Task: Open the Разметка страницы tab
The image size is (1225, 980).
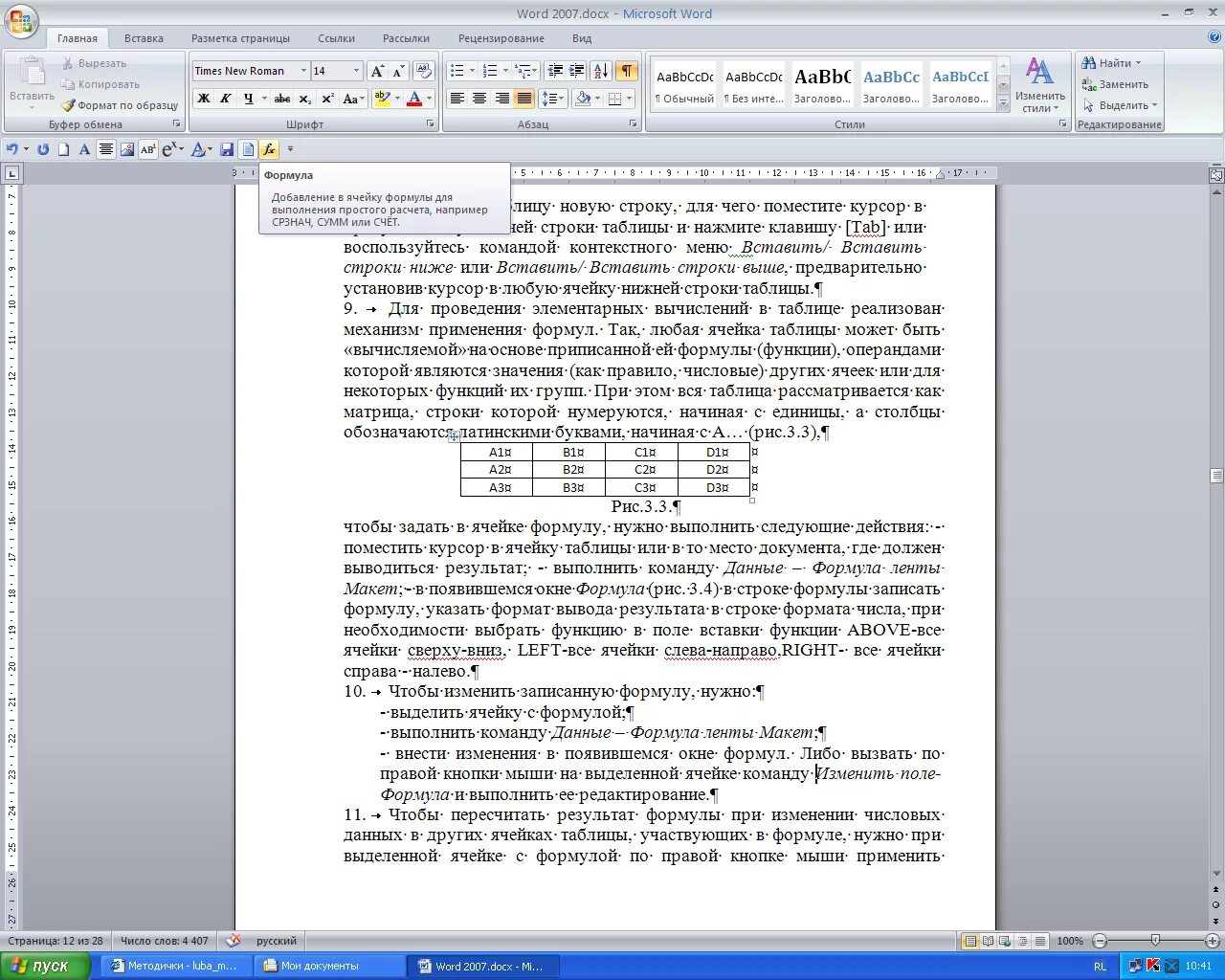Action: coord(240,38)
